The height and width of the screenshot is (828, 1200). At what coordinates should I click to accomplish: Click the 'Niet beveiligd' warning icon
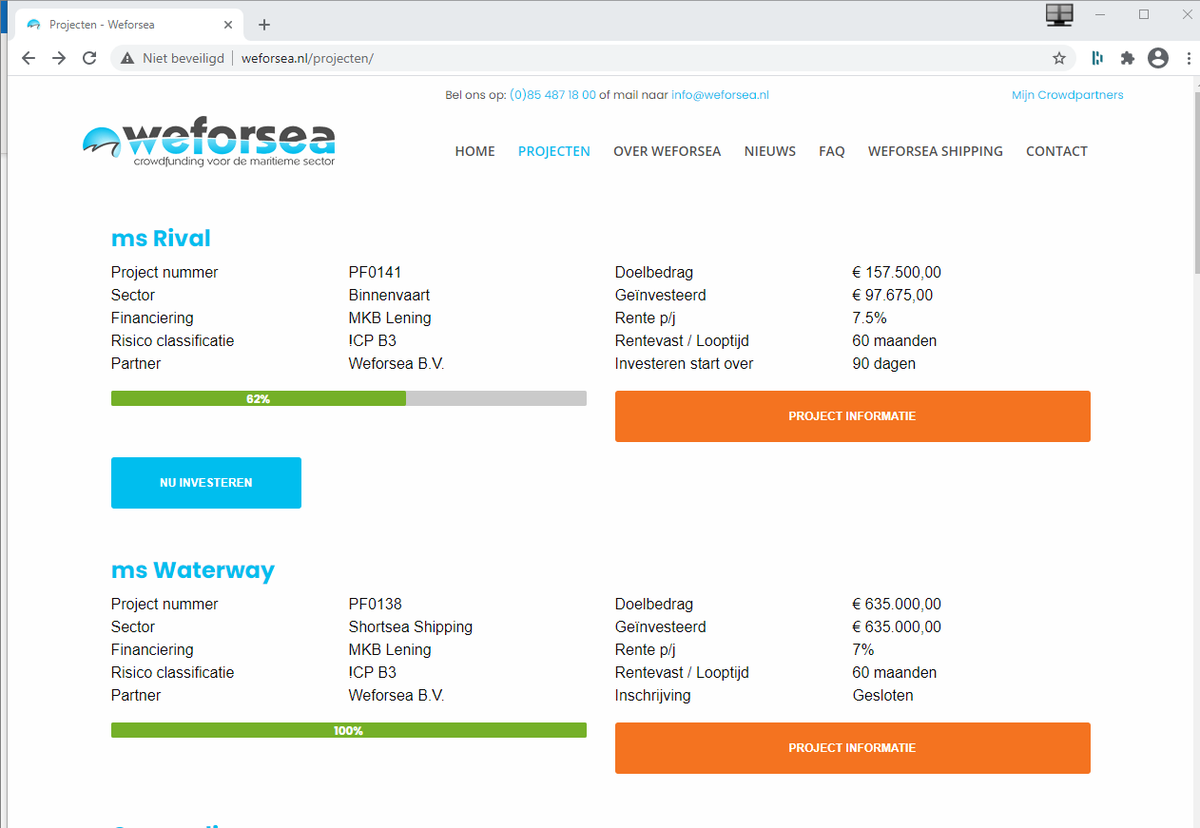(x=127, y=58)
